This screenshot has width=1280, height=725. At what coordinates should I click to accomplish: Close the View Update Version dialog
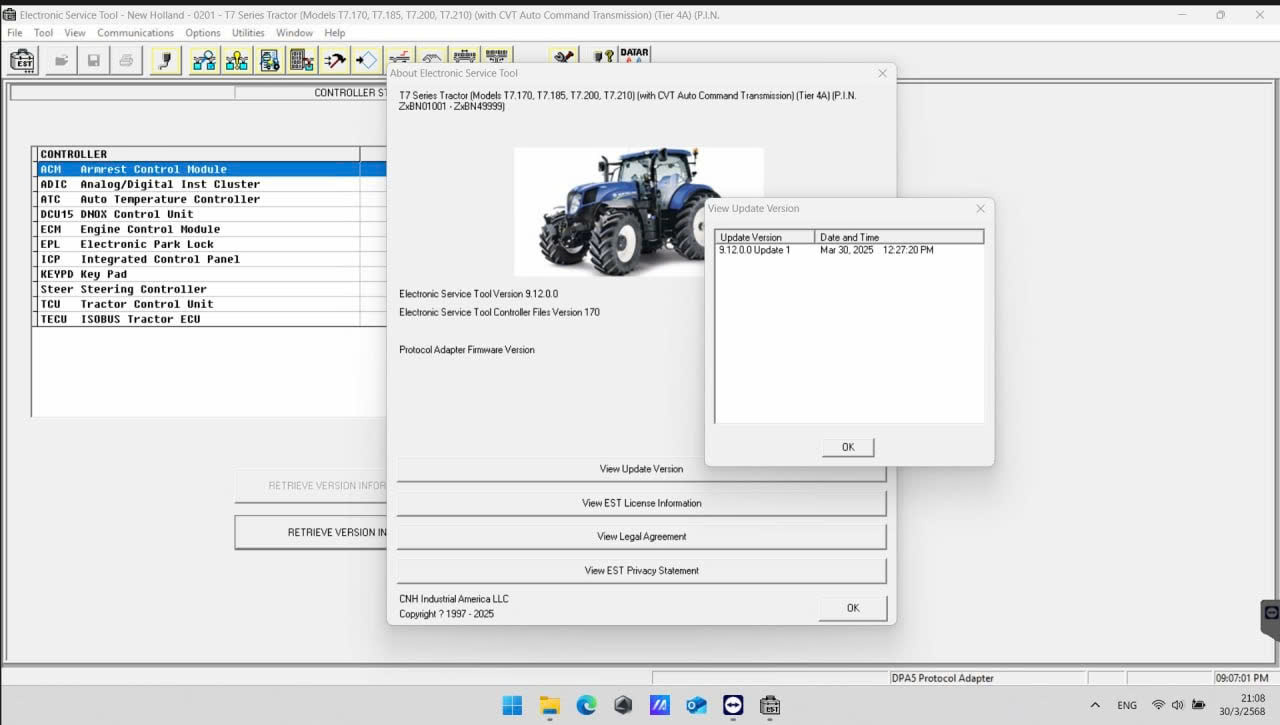tap(980, 208)
